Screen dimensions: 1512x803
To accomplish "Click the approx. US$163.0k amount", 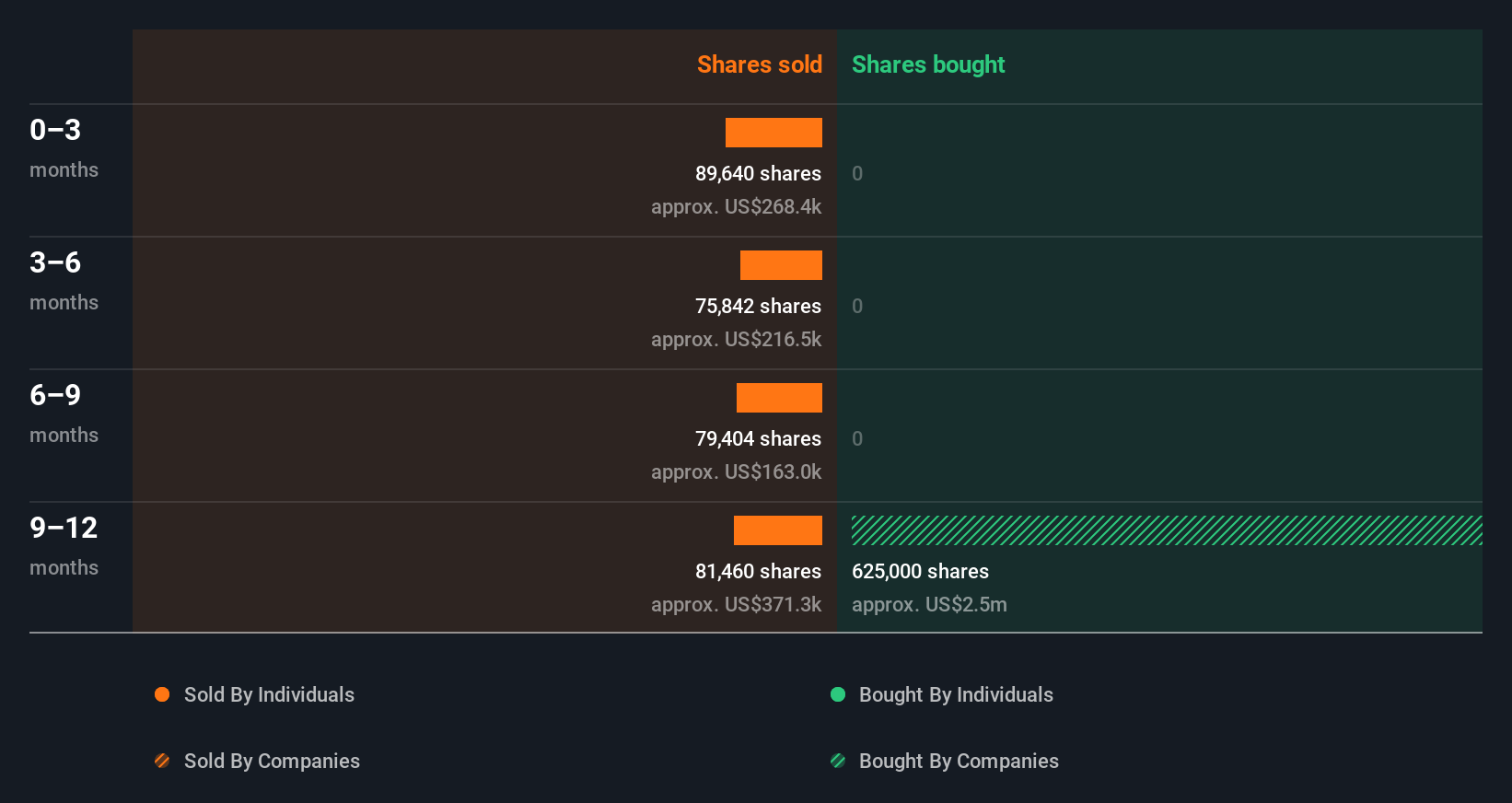I will pos(736,471).
